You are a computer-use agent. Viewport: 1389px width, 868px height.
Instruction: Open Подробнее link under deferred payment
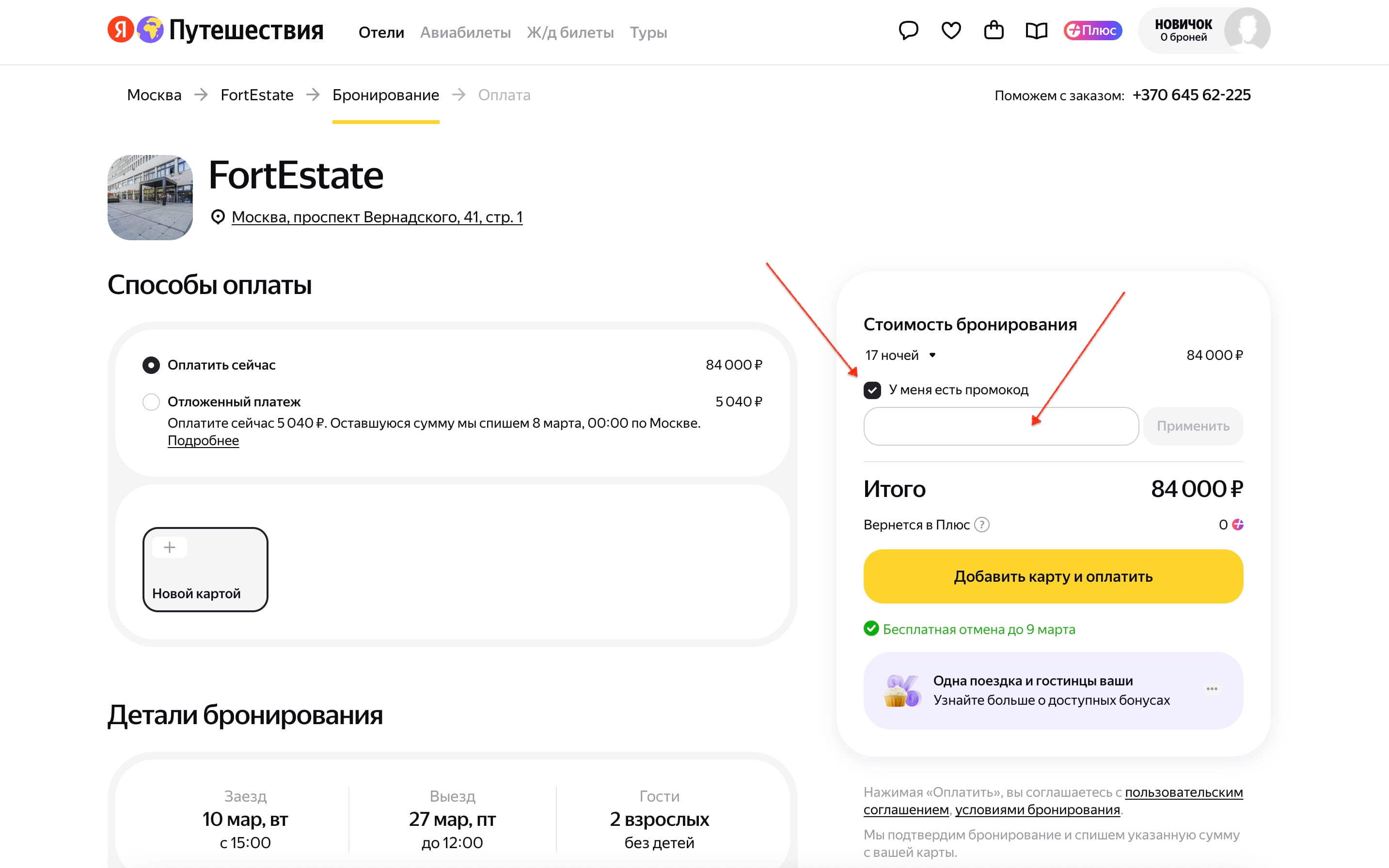(x=204, y=441)
